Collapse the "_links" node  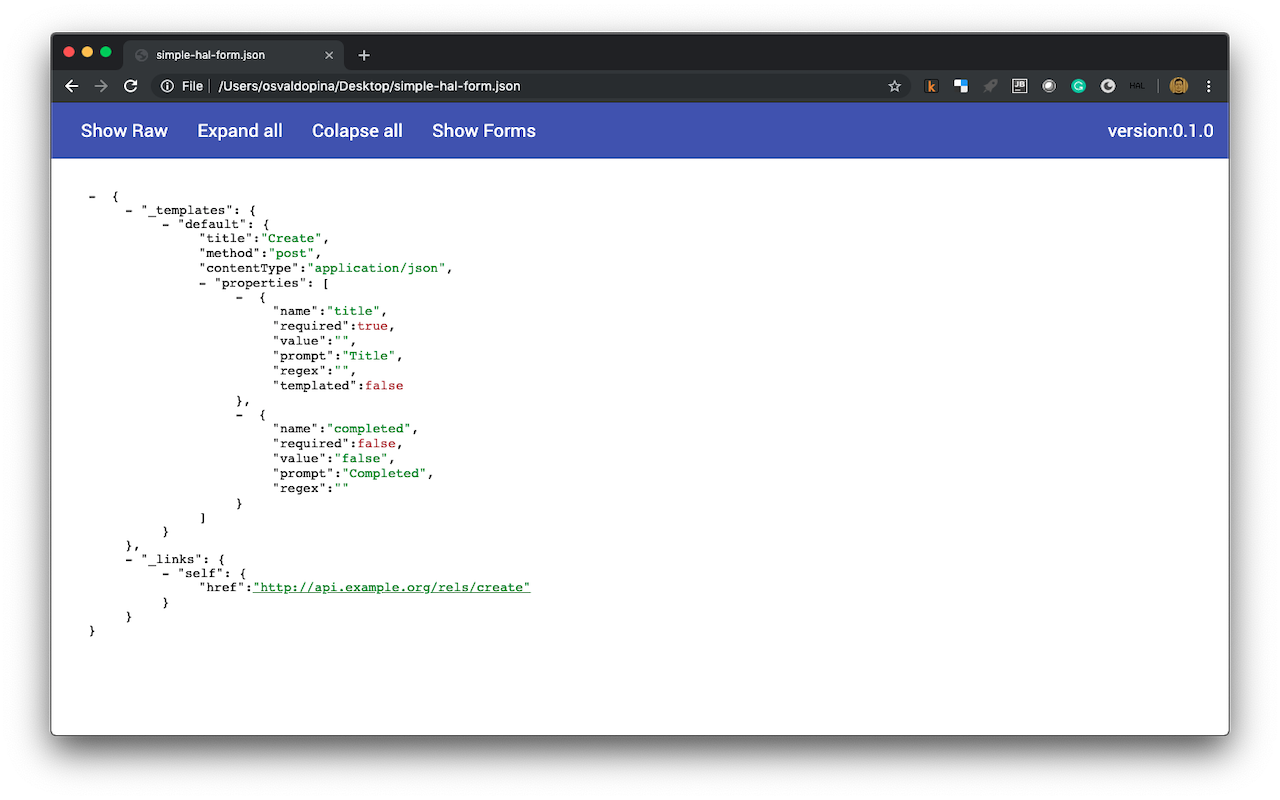(x=130, y=559)
